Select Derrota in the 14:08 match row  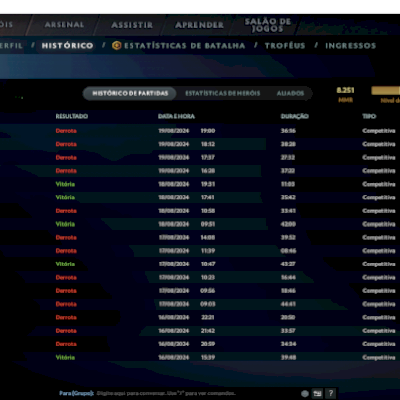(x=66, y=237)
